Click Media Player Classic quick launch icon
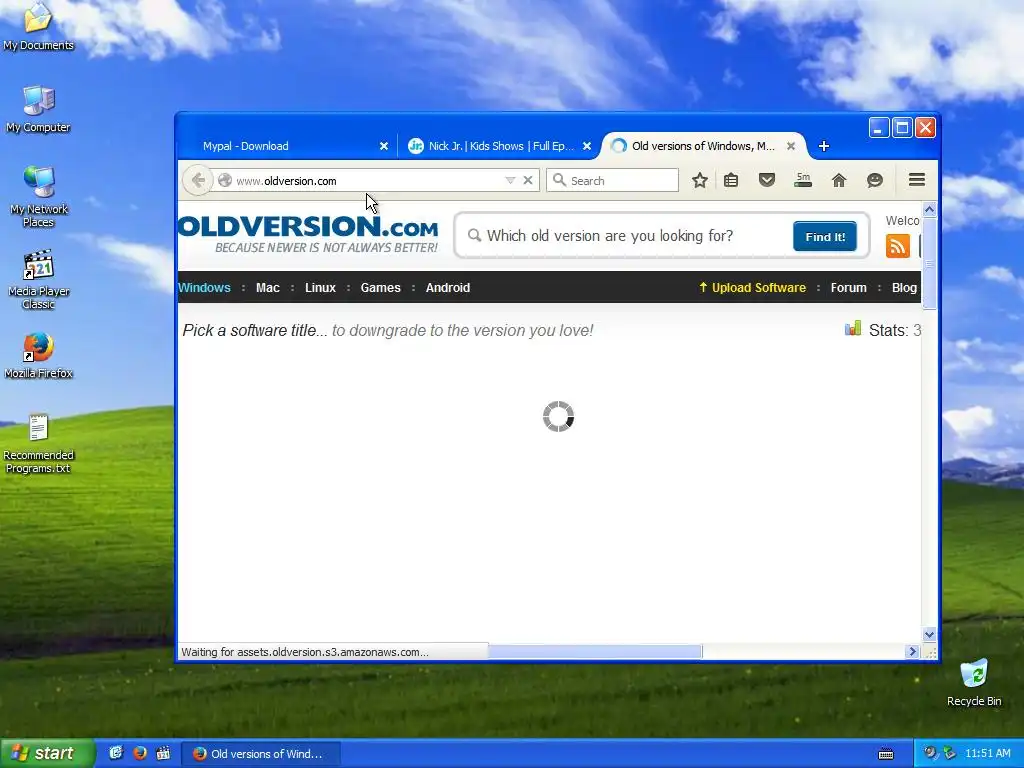 [x=163, y=753]
